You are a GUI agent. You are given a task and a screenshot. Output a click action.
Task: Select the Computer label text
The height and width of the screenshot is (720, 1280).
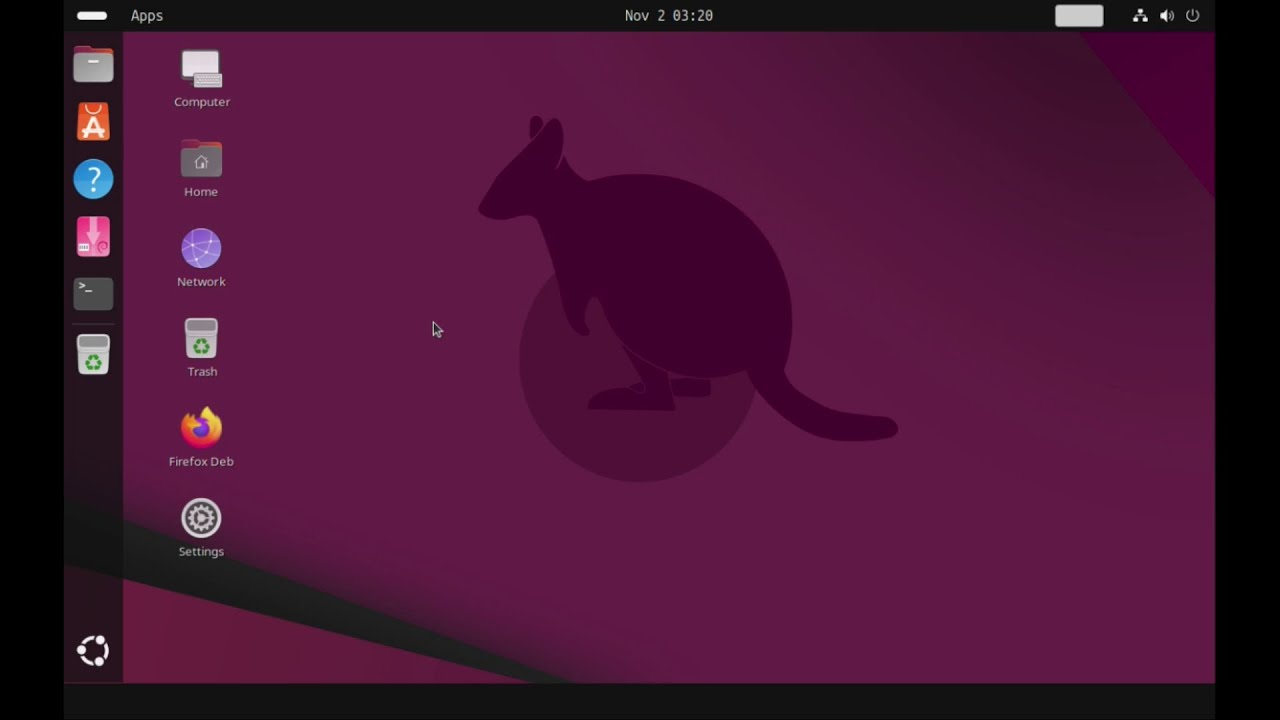coord(202,102)
